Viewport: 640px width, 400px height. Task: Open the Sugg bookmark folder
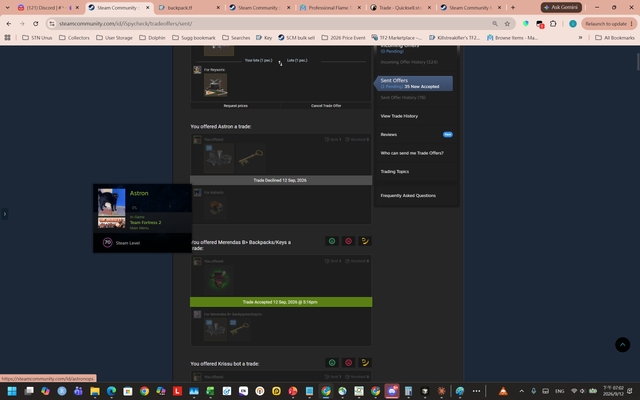click(194, 38)
